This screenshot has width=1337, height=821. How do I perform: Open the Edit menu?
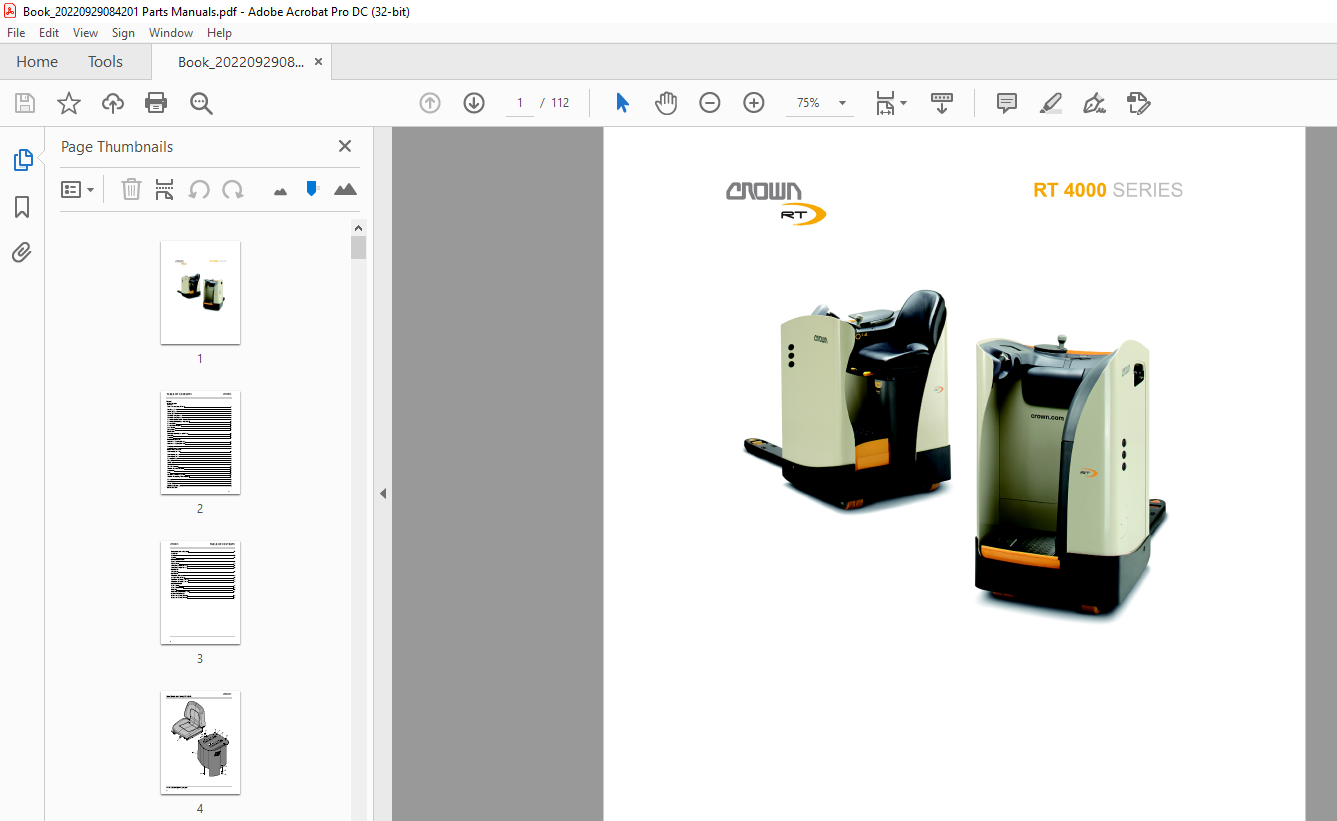[x=49, y=33]
